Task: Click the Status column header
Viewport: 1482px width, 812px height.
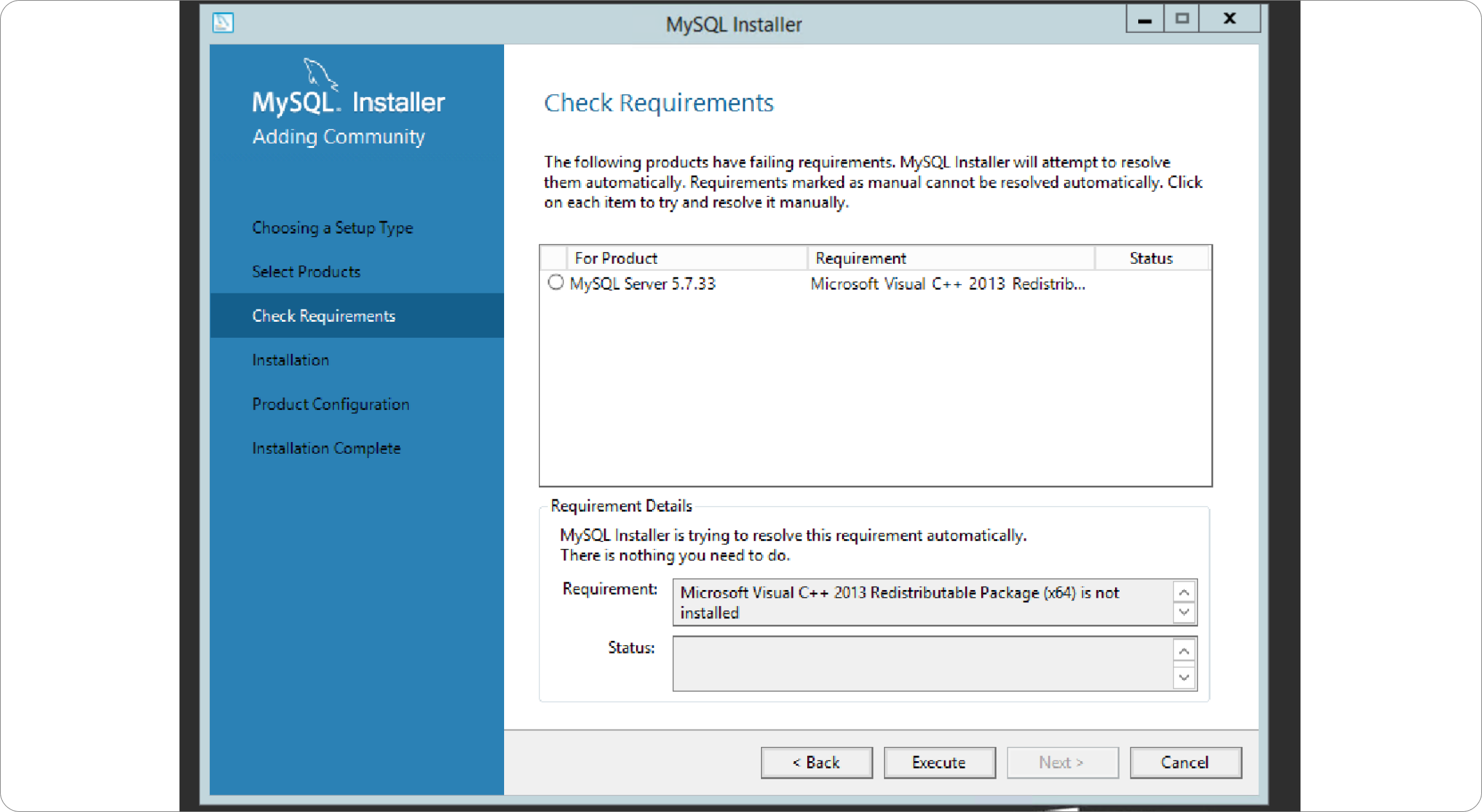Action: pyautogui.click(x=1152, y=258)
